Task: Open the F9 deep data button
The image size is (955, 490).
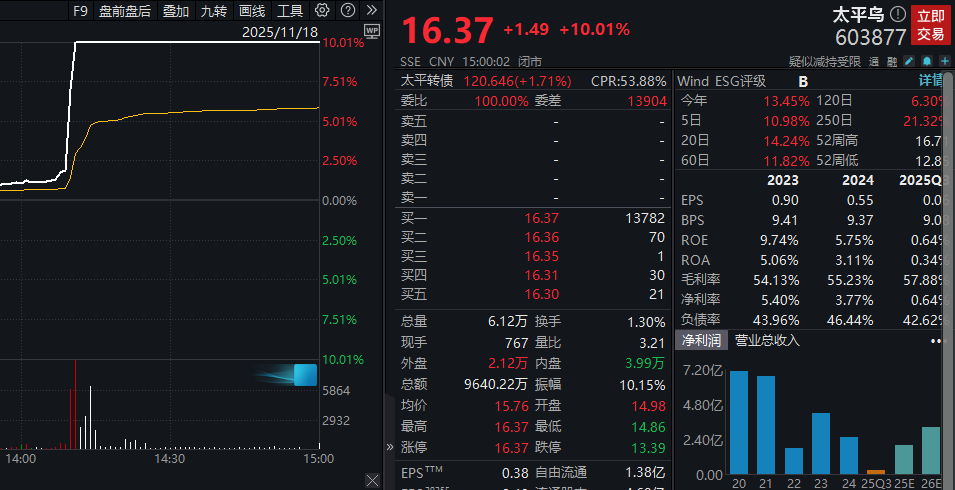Action: (x=80, y=10)
